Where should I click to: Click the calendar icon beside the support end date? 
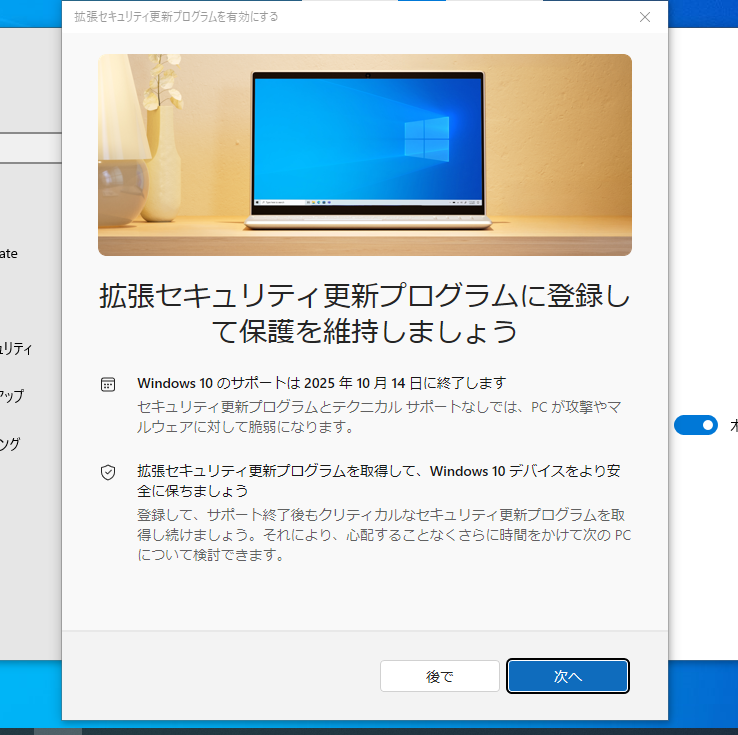(108, 384)
